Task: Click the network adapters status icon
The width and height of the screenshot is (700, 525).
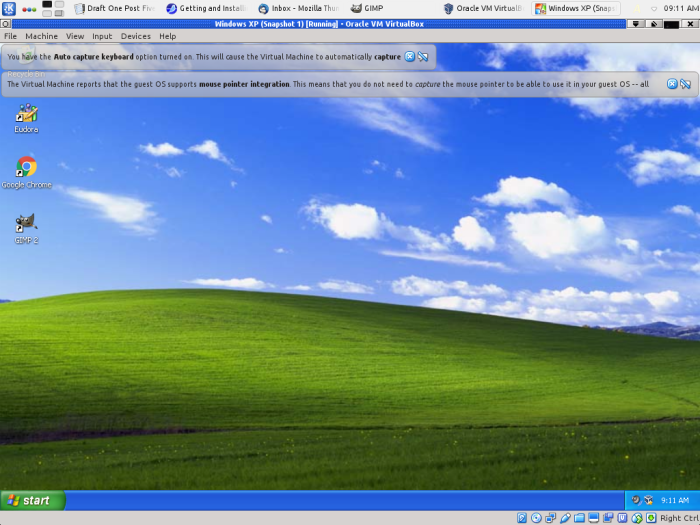Action: pyautogui.click(x=550, y=518)
